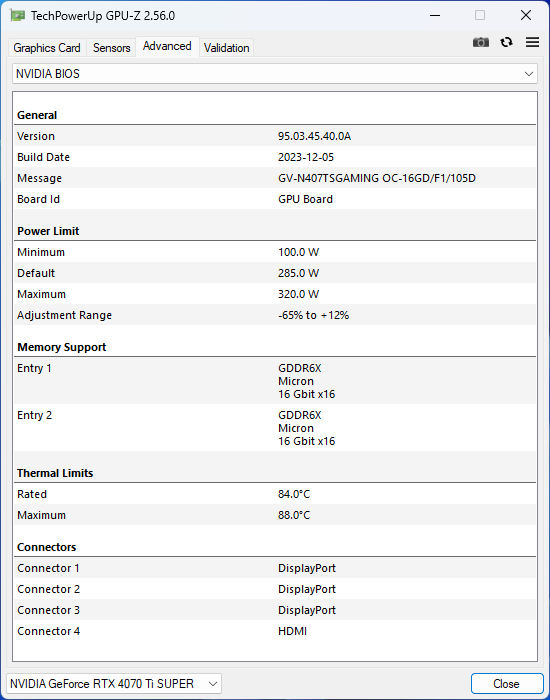
Task: Open the hamburger menu icon
Action: click(x=532, y=42)
